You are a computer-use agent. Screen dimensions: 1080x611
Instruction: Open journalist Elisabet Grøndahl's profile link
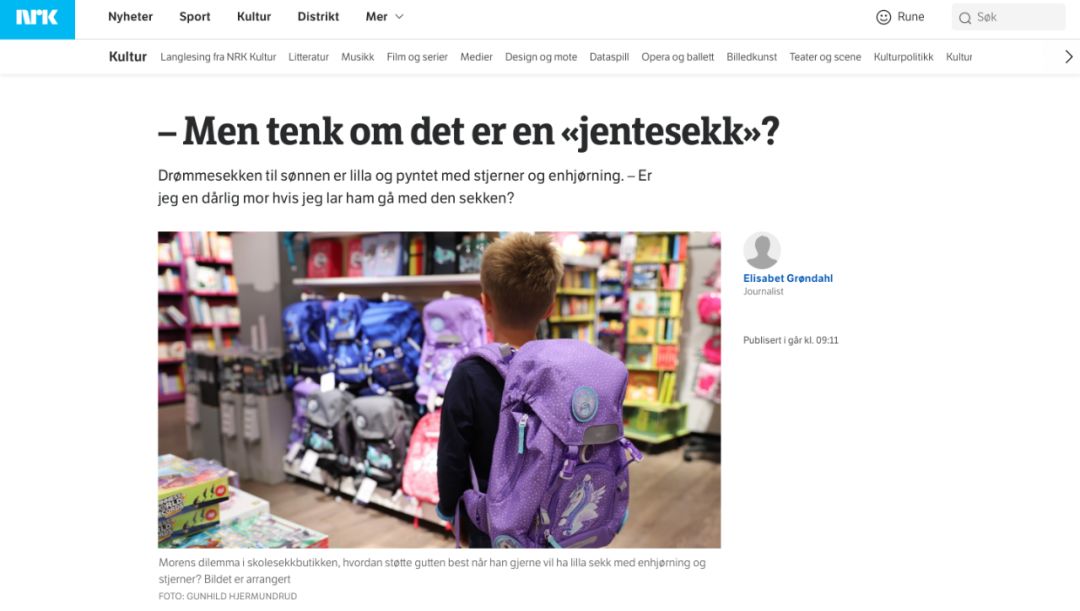[x=788, y=278]
